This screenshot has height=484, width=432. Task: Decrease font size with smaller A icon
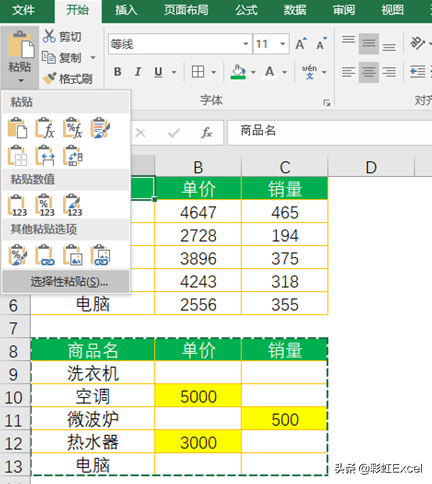pyautogui.click(x=321, y=44)
